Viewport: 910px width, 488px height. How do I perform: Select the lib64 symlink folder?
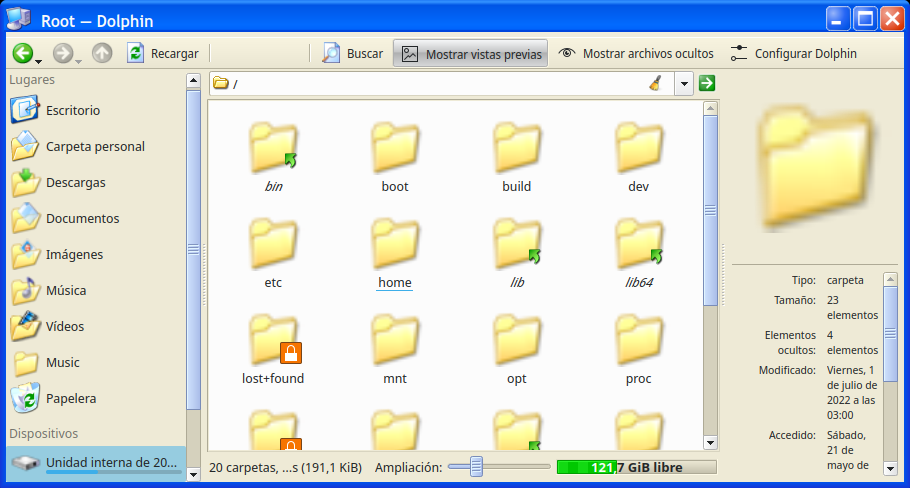click(x=638, y=254)
